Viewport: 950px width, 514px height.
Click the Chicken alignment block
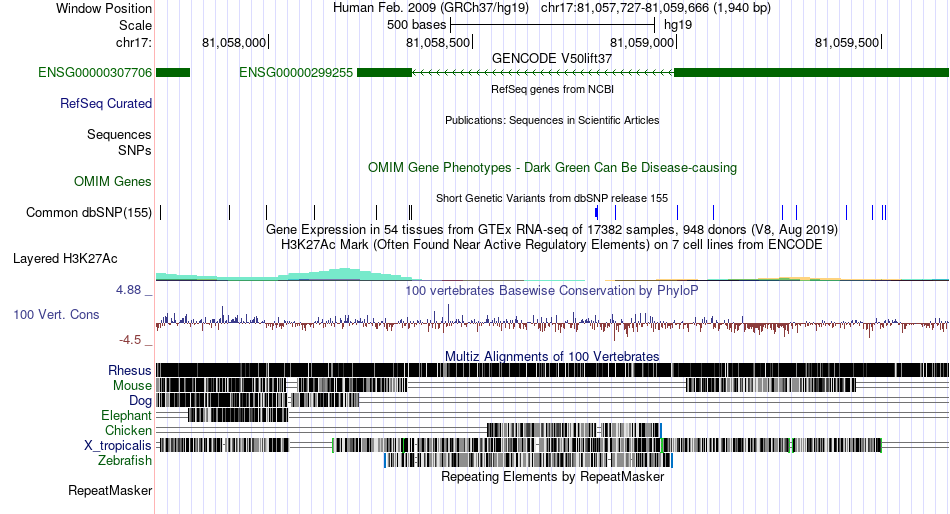[x=574, y=430]
